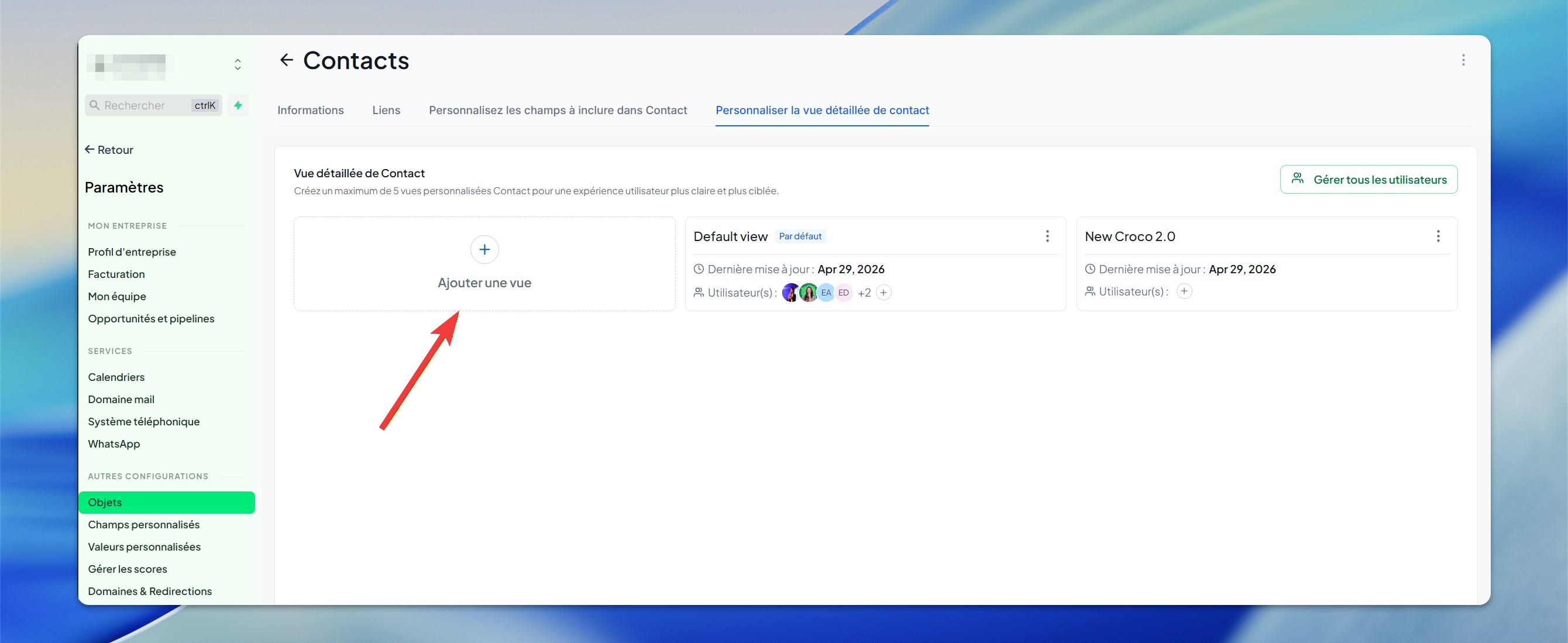This screenshot has width=1568, height=643.
Task: Expand the workspace switcher chevrons
Action: click(x=238, y=64)
